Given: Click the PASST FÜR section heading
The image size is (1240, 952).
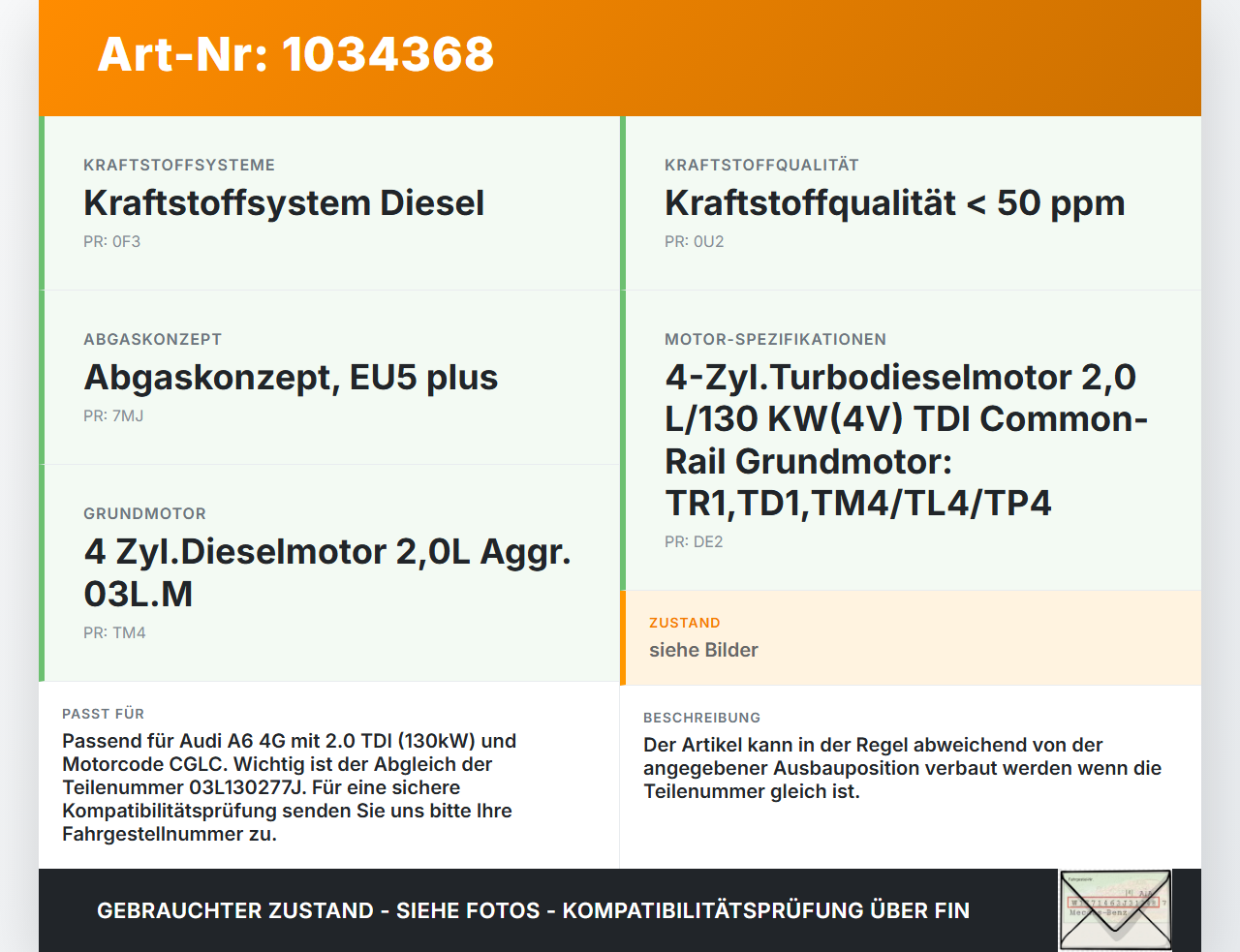Looking at the screenshot, I should [104, 714].
